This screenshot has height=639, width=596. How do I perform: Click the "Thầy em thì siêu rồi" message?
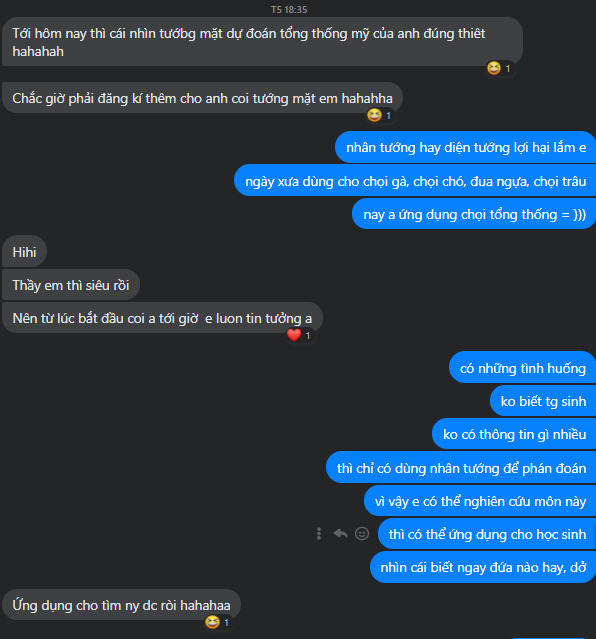[x=71, y=285]
